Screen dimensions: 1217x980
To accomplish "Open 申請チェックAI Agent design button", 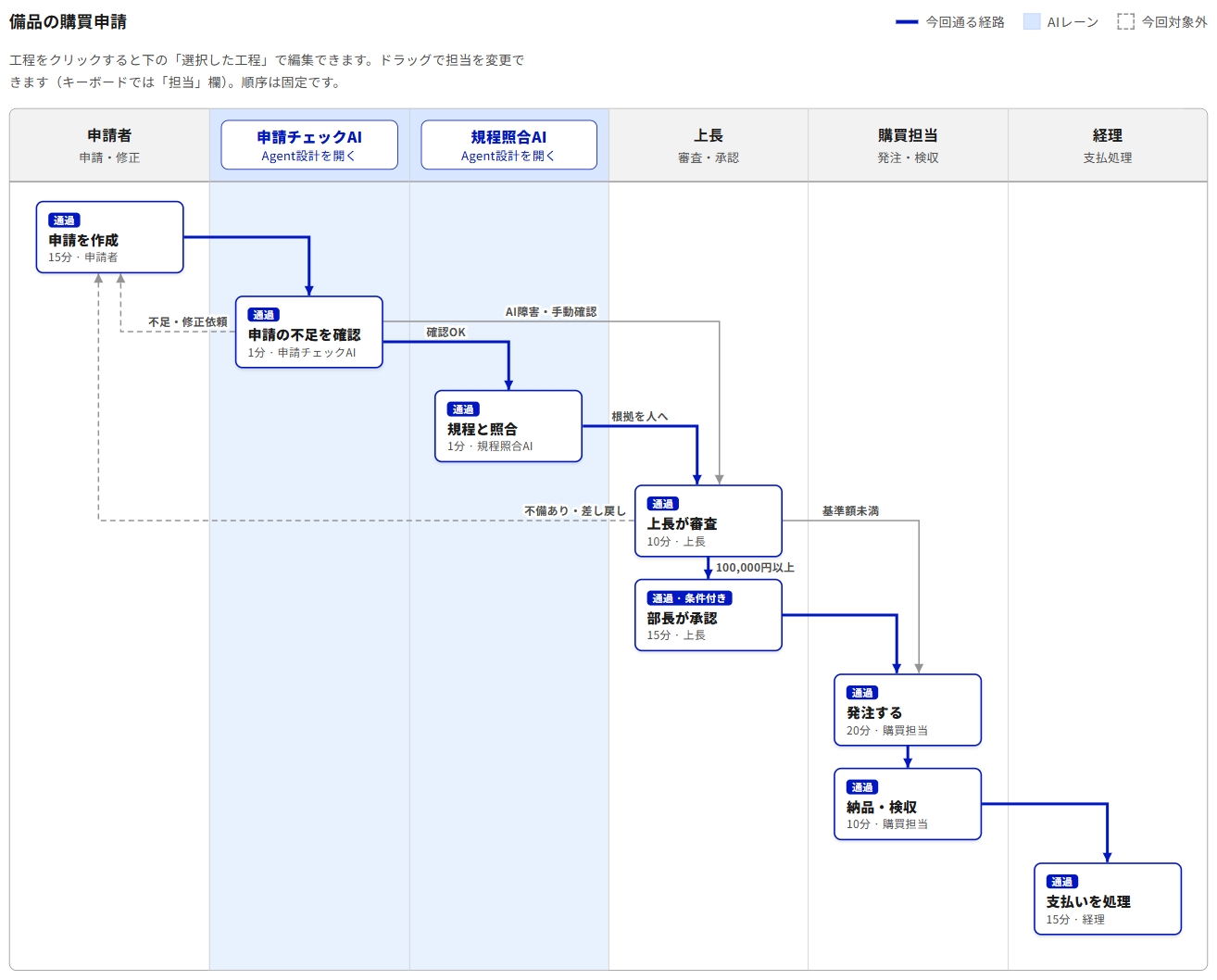I will click(x=309, y=144).
